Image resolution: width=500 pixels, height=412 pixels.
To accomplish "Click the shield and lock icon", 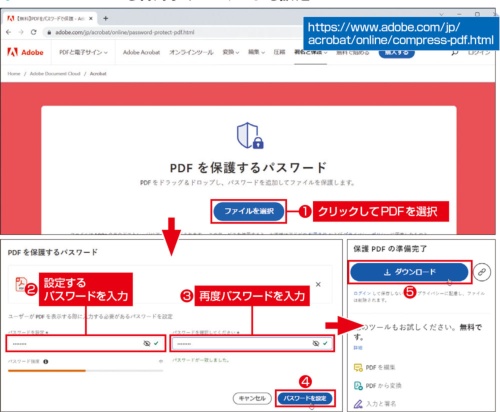I will 250,135.
